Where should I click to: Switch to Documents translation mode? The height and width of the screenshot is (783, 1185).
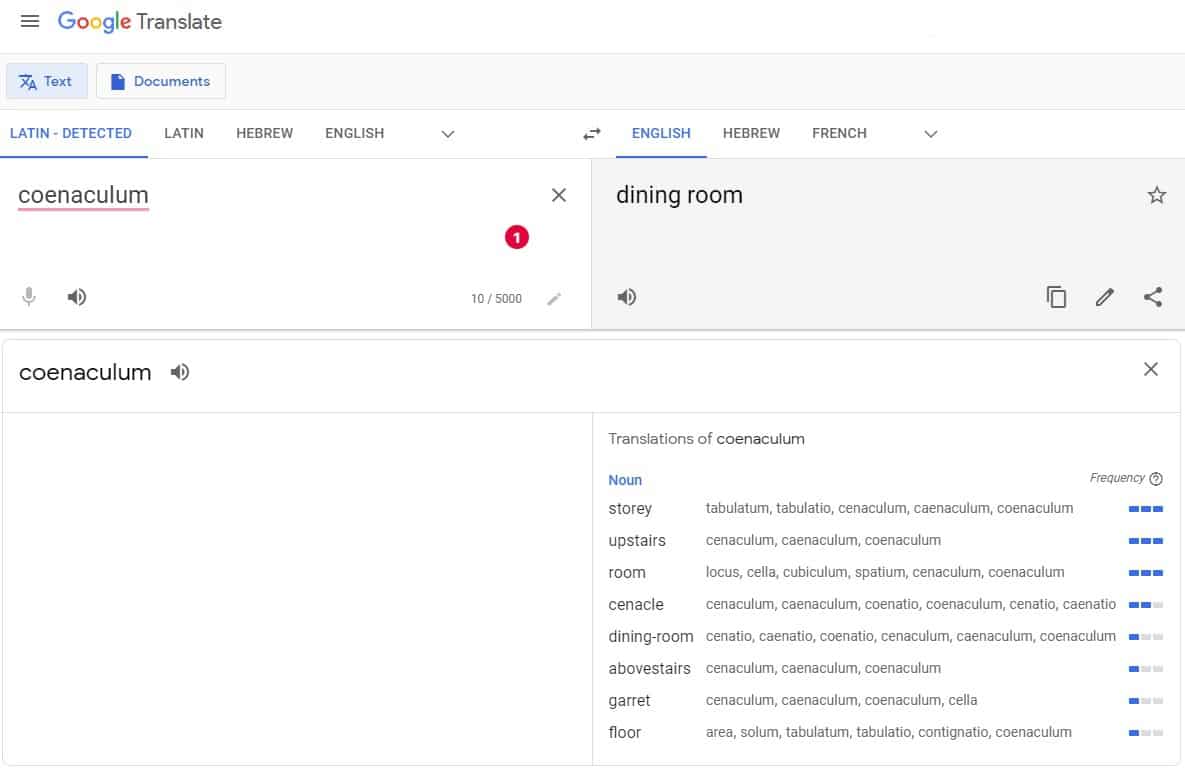(x=160, y=81)
